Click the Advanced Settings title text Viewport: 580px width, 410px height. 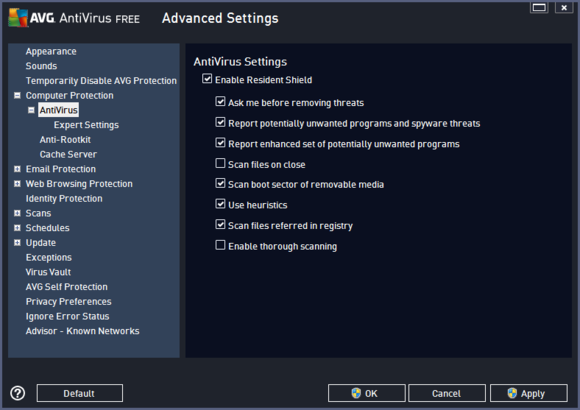pos(220,18)
